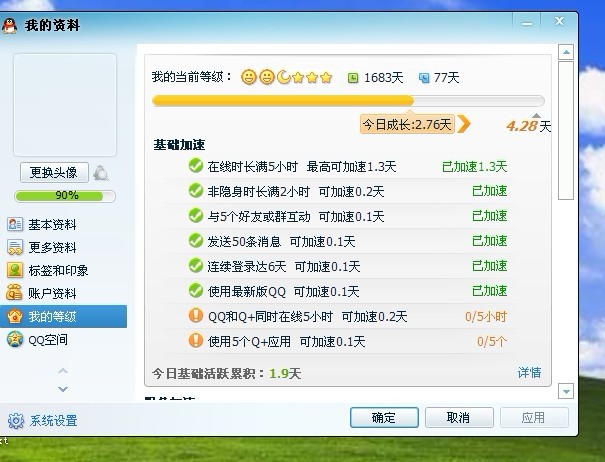
Task: Click green check icon for 在线时长满5小时
Action: pos(196,166)
